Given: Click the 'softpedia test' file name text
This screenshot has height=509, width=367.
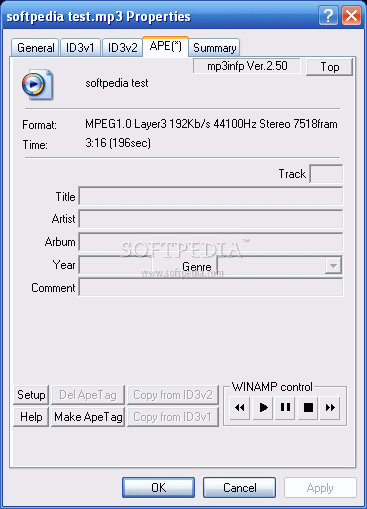Looking at the screenshot, I should pos(117,83).
